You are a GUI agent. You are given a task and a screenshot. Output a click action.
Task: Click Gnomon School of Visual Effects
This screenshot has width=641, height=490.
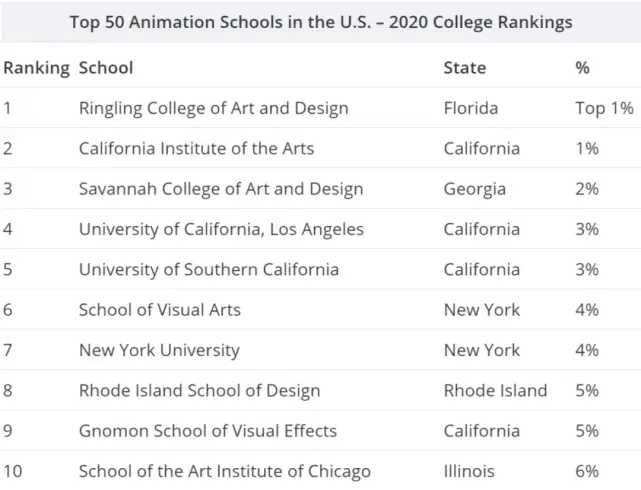[208, 431]
